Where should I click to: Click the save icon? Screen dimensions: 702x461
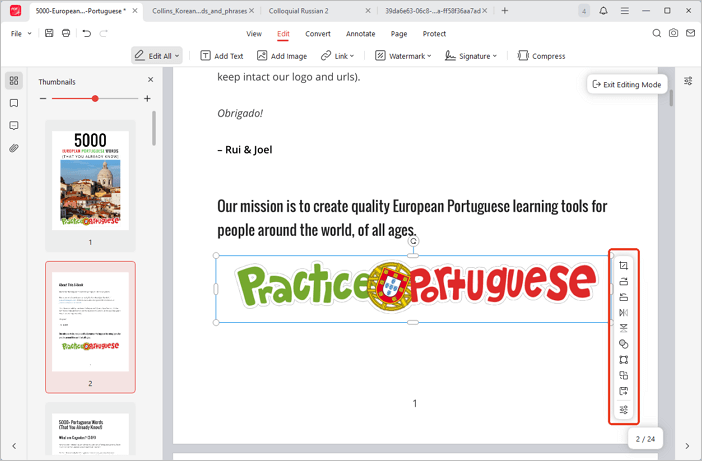pyautogui.click(x=49, y=33)
